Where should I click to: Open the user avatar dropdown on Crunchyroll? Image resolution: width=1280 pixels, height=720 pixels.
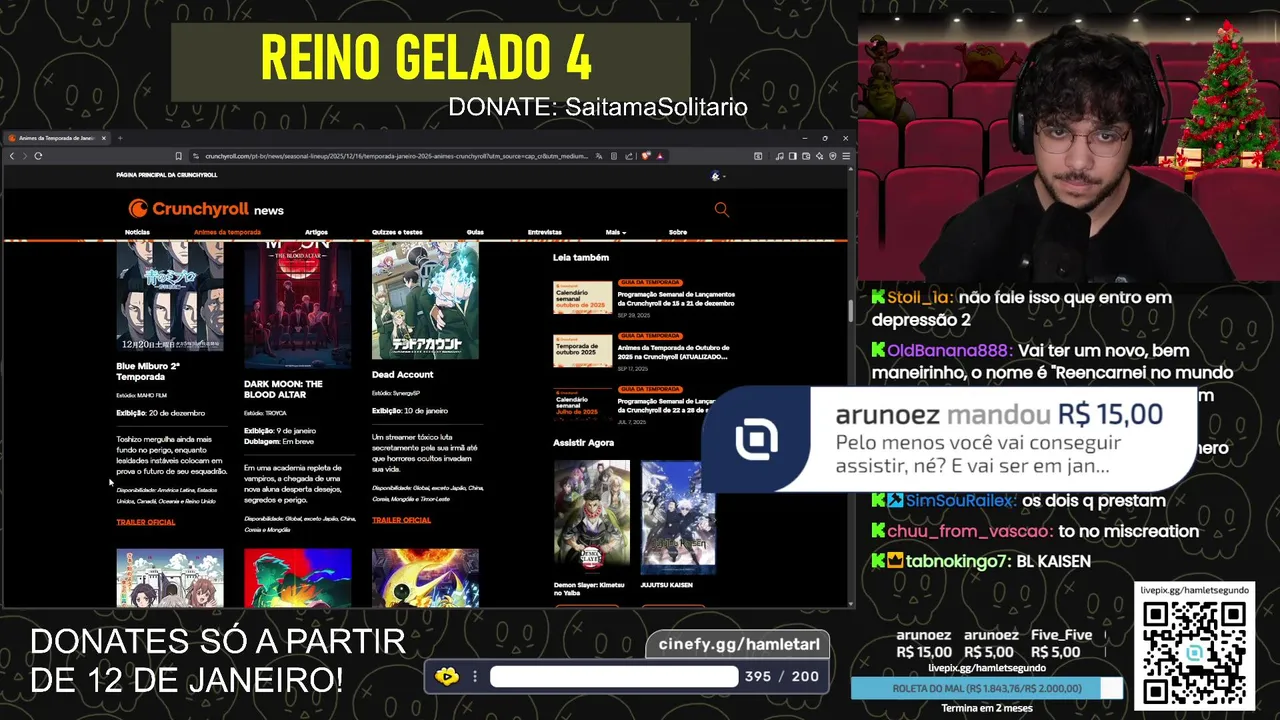[x=717, y=176]
